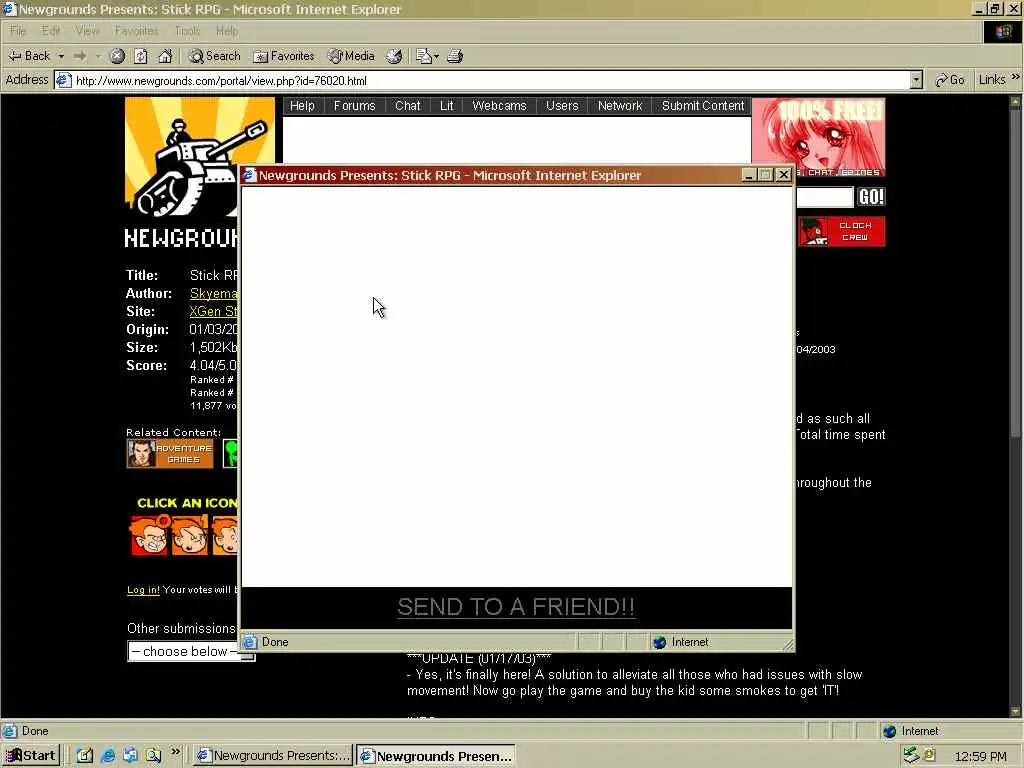Click scrollbar down arrow of main window
The image size is (1024, 768).
1015,711
